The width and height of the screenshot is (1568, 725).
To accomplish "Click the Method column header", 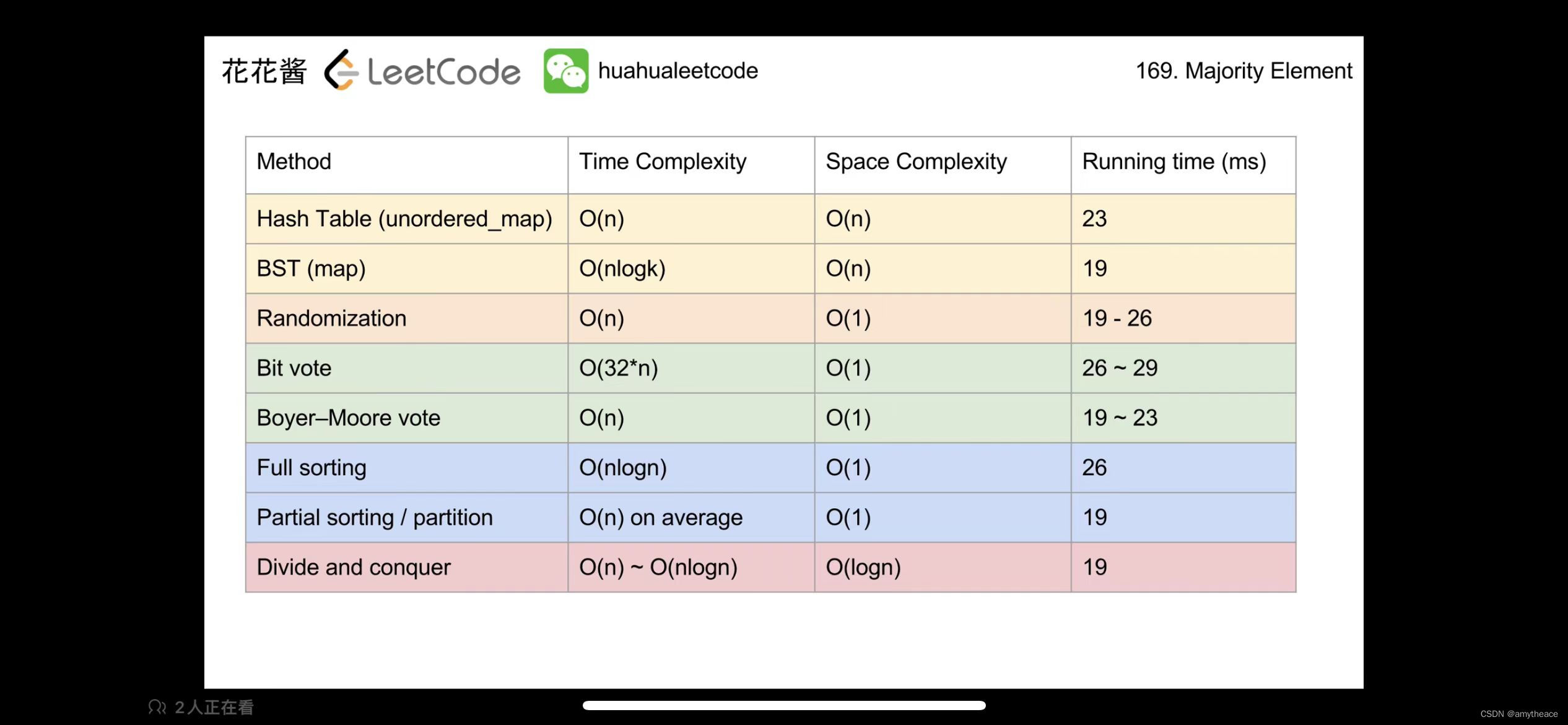I will point(294,162).
